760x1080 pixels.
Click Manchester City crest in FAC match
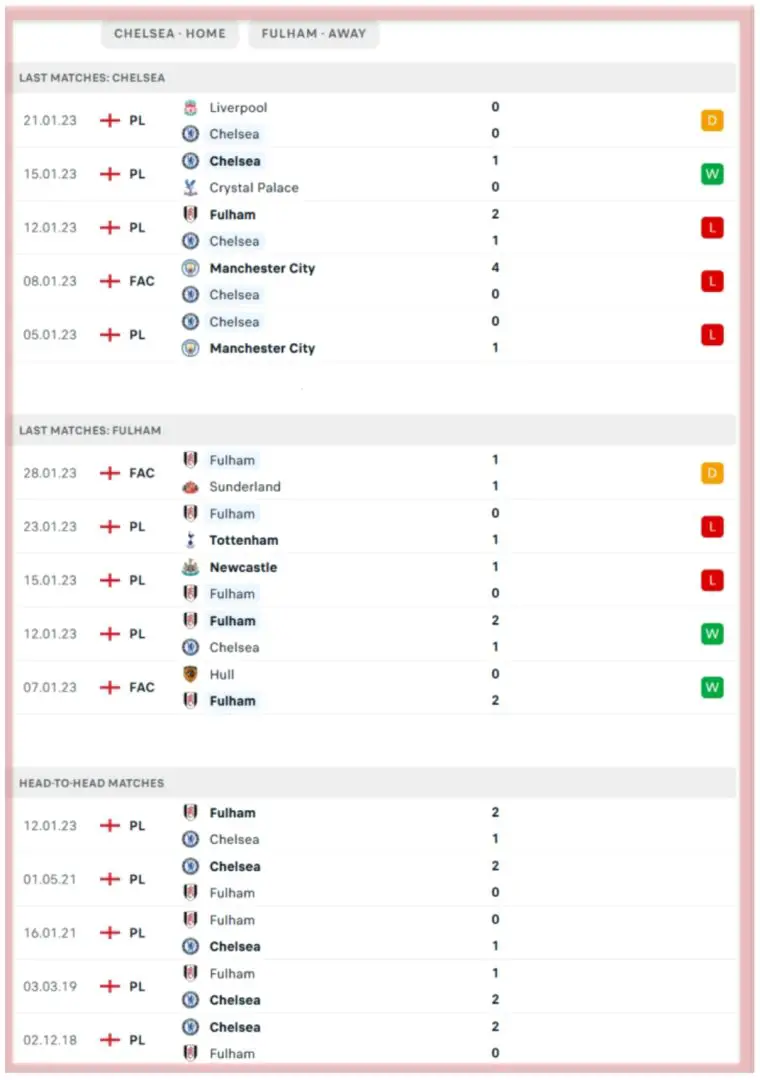coord(190,268)
